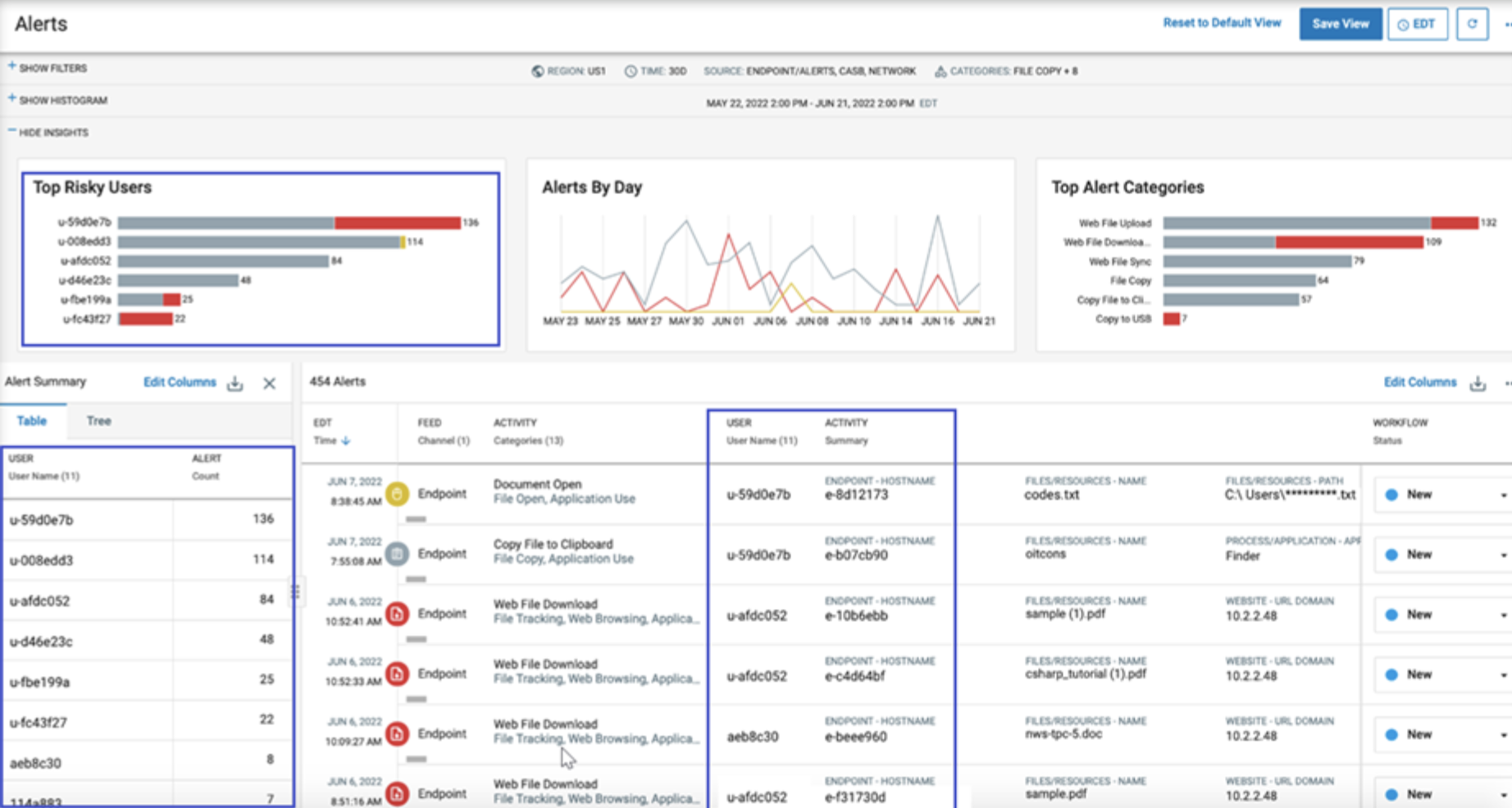Viewport: 1512px width, 808px height.
Task: Click the Channel (1) column header
Action: 444,441
